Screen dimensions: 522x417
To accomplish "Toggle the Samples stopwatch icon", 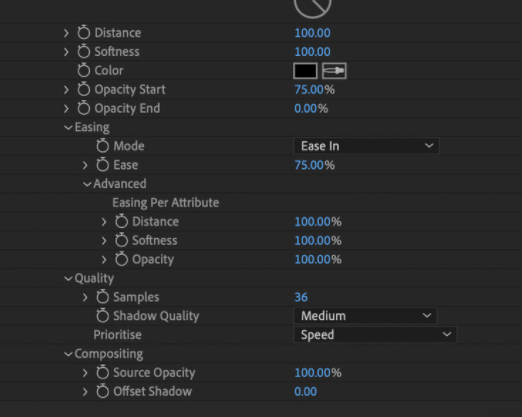I will [x=103, y=297].
